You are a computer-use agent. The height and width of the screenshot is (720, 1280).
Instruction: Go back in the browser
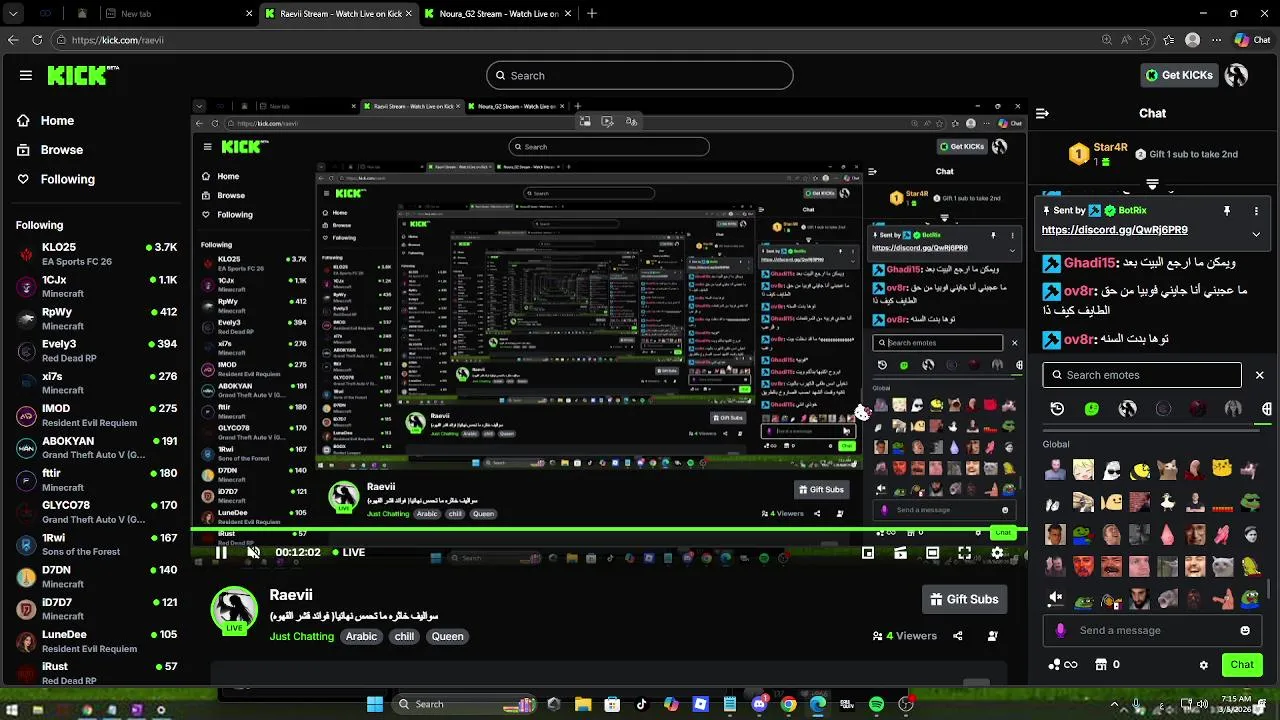point(13,40)
